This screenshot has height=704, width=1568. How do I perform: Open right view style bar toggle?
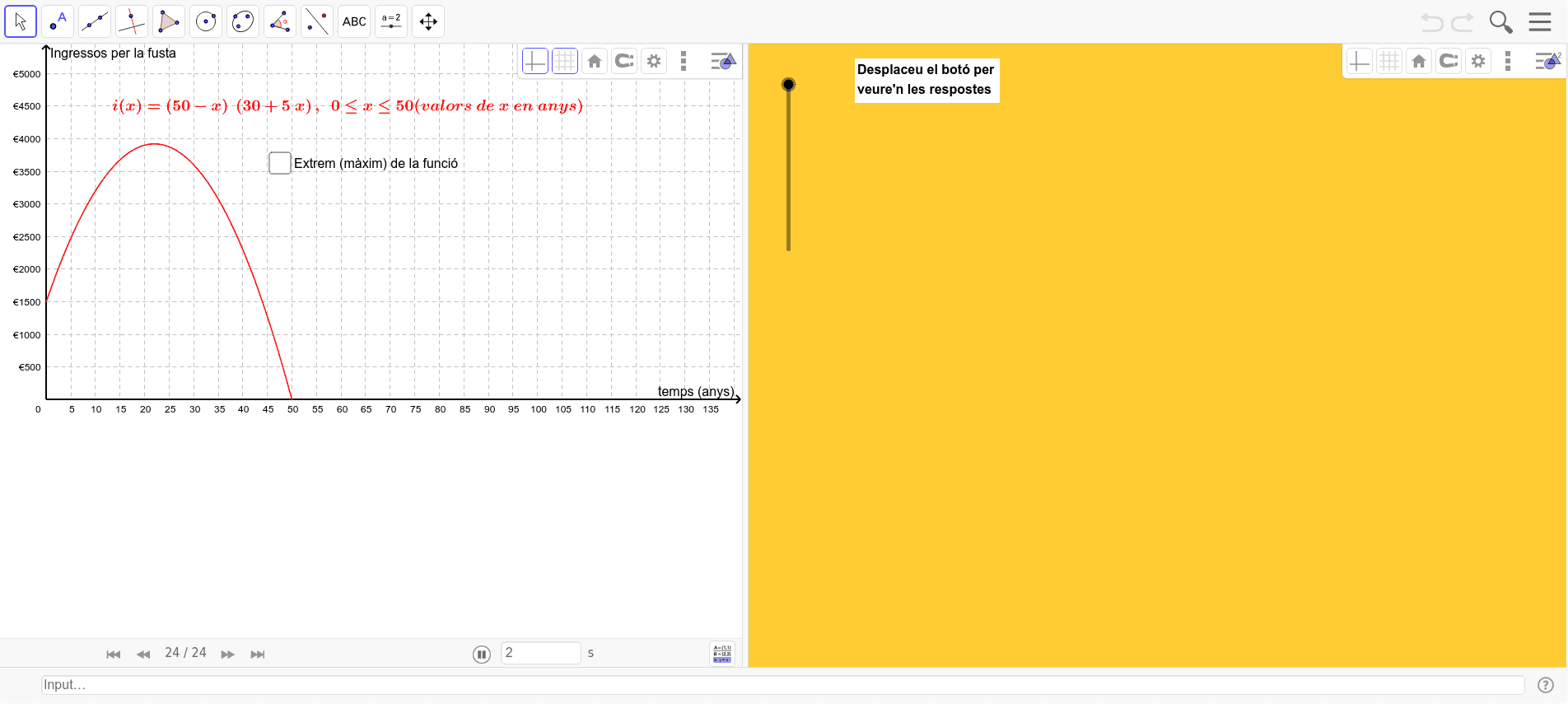1547,61
